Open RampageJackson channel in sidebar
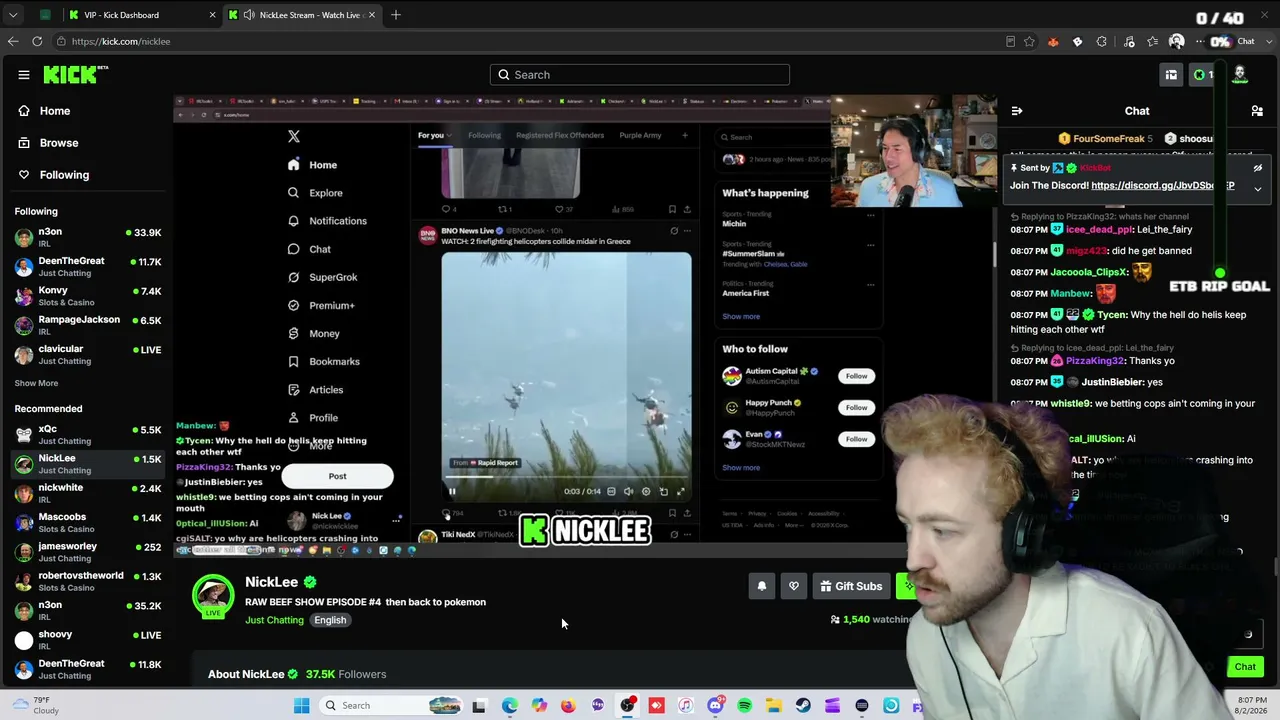Image resolution: width=1280 pixels, height=720 pixels. pos(88,326)
